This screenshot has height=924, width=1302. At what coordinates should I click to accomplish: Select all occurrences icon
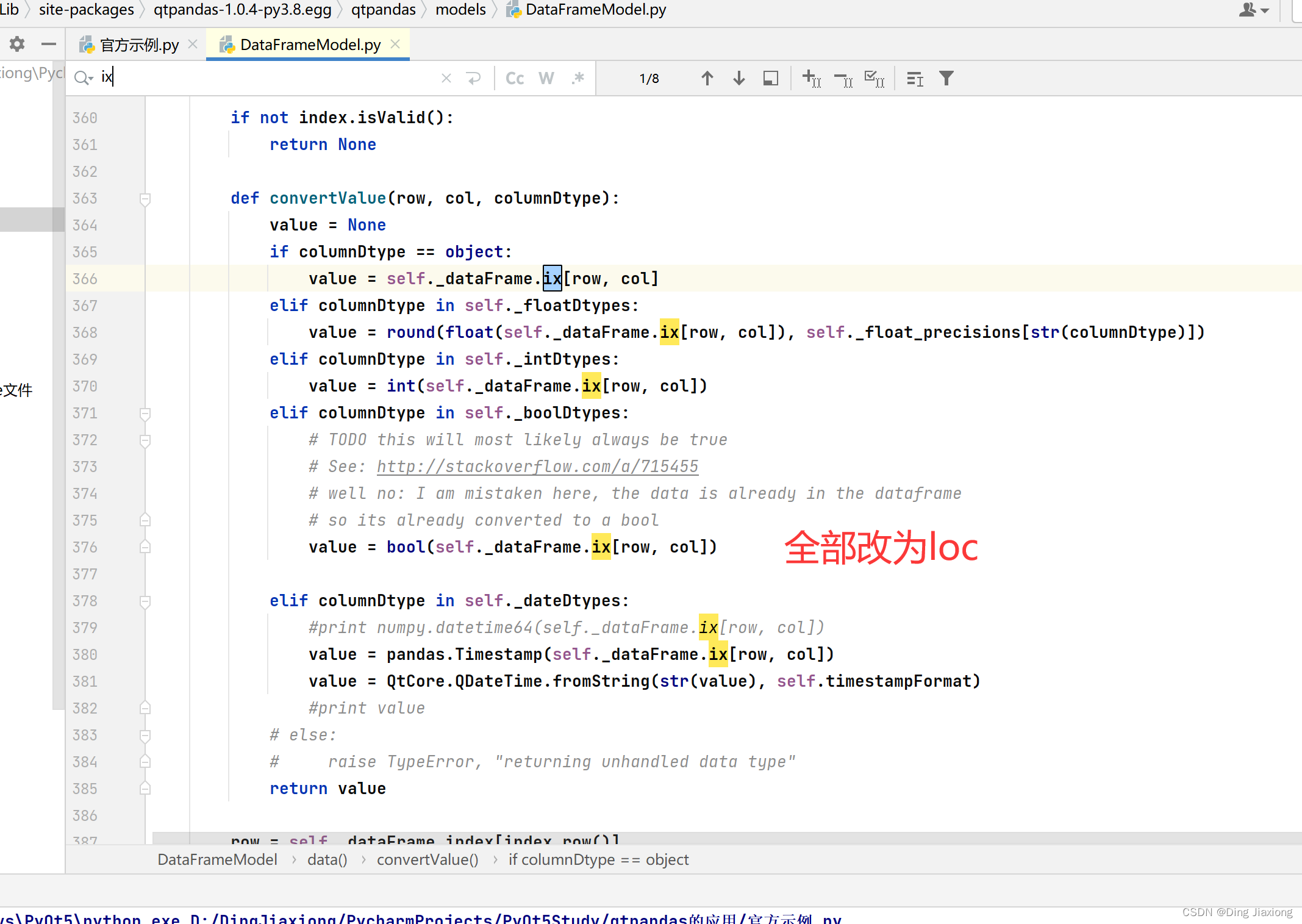pyautogui.click(x=875, y=78)
